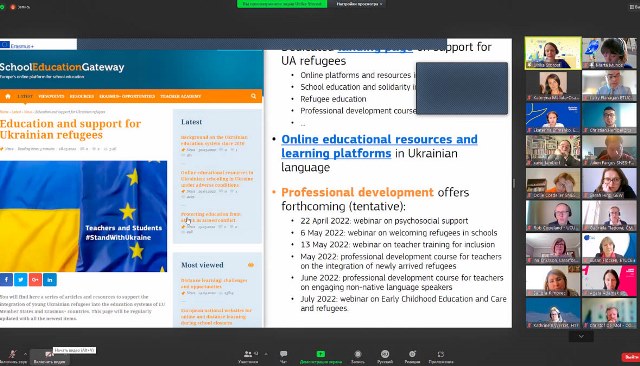Click green encryption shield icon top-left
The height and width of the screenshot is (366, 640).
coord(2,7)
